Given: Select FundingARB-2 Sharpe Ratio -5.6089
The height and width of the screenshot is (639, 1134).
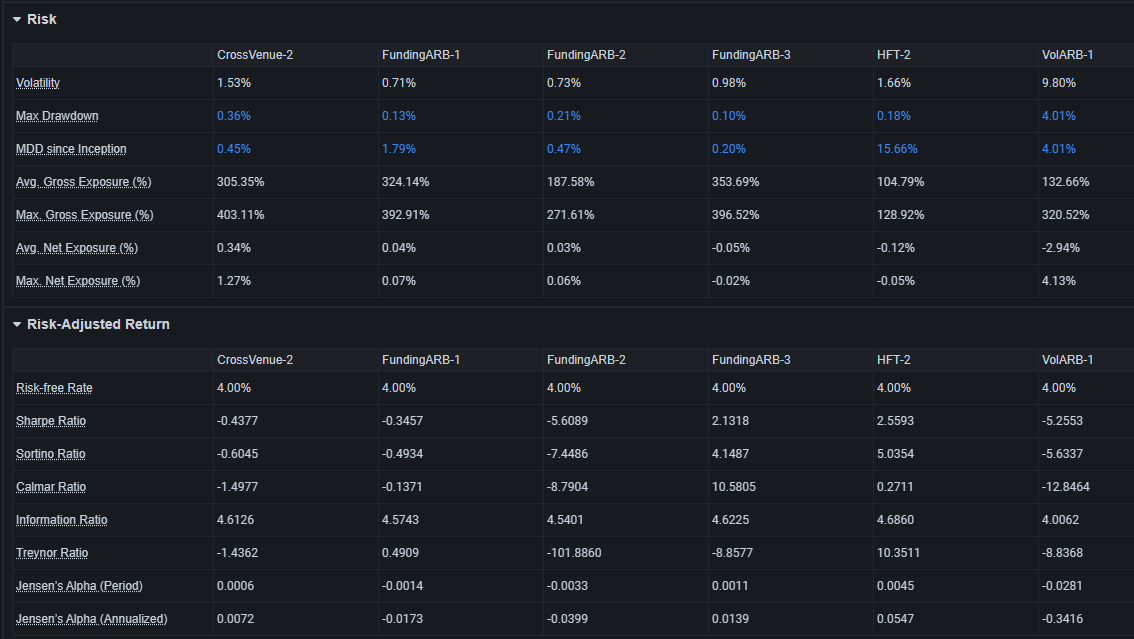Looking at the screenshot, I should [x=567, y=421].
